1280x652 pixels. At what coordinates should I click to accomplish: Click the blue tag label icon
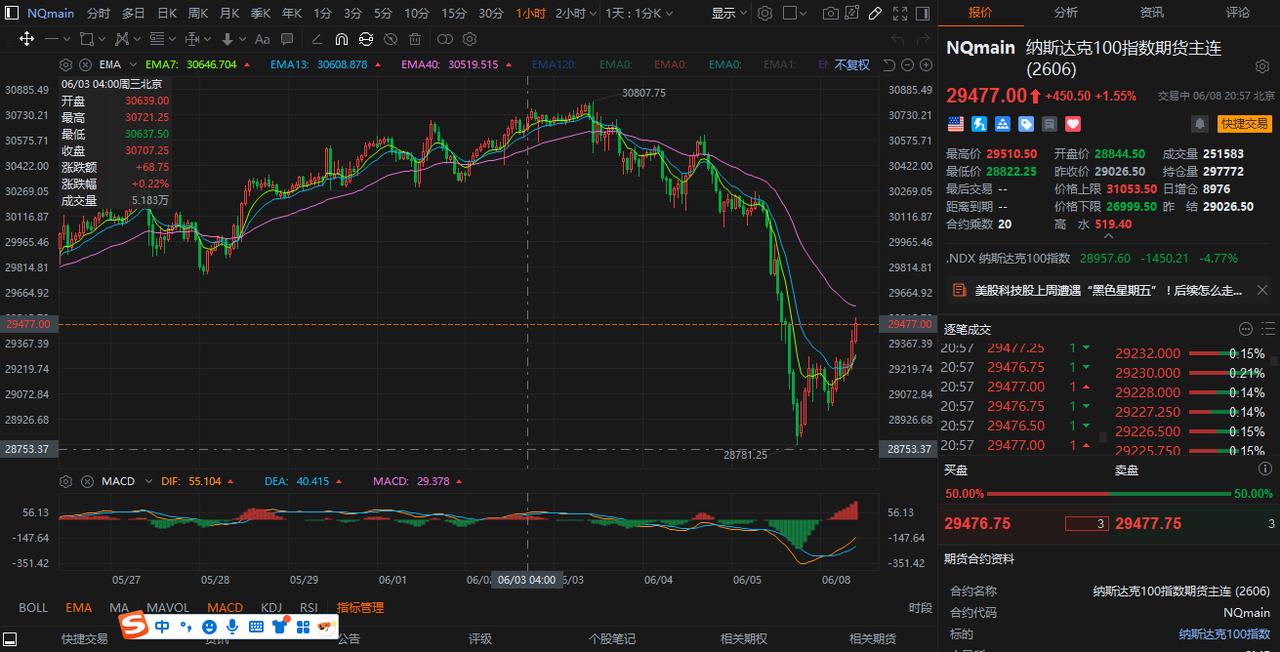[1026, 124]
